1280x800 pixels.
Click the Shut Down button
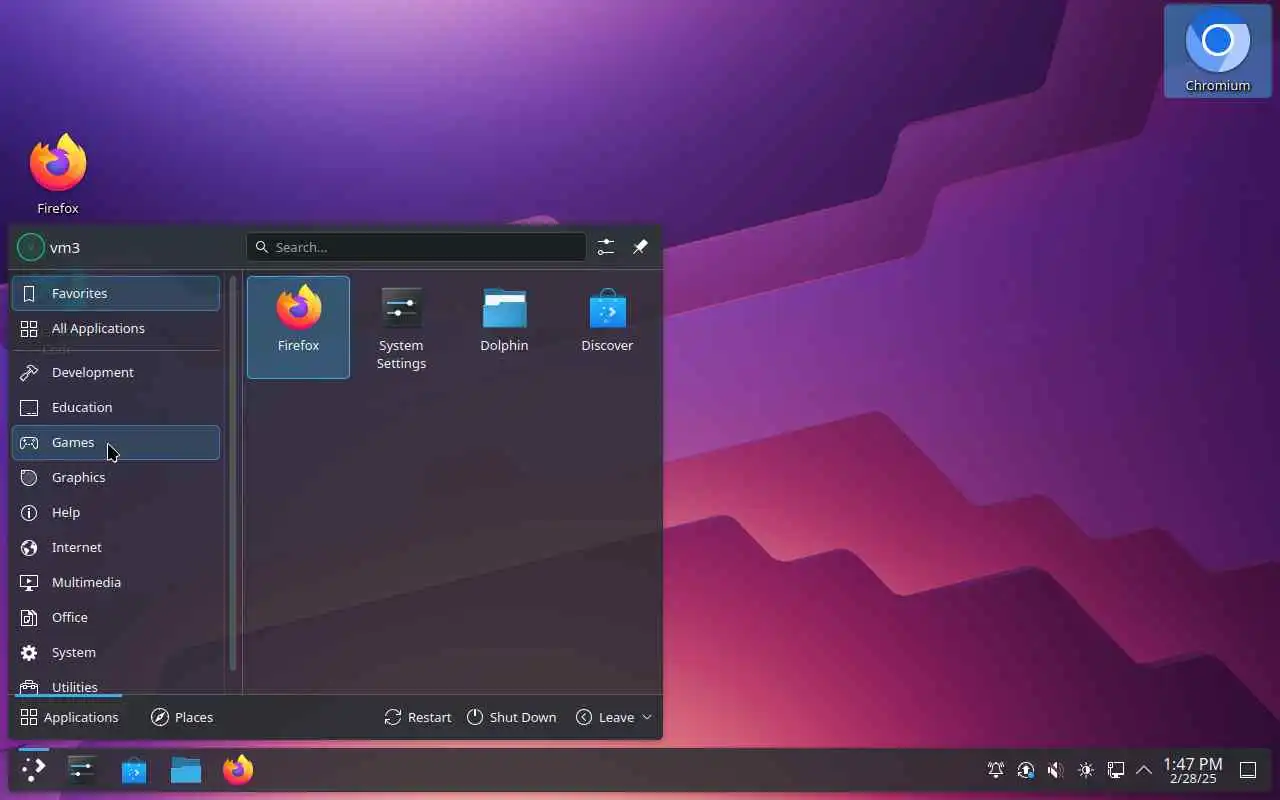(x=511, y=717)
